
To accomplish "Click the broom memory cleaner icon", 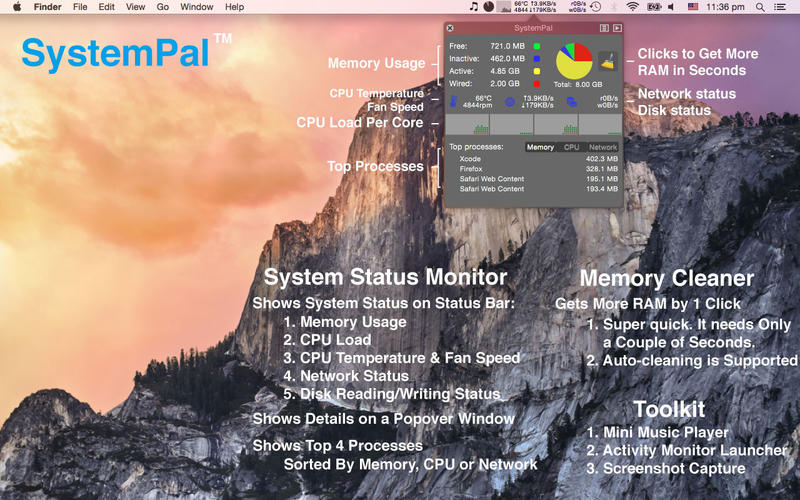I will tap(606, 64).
